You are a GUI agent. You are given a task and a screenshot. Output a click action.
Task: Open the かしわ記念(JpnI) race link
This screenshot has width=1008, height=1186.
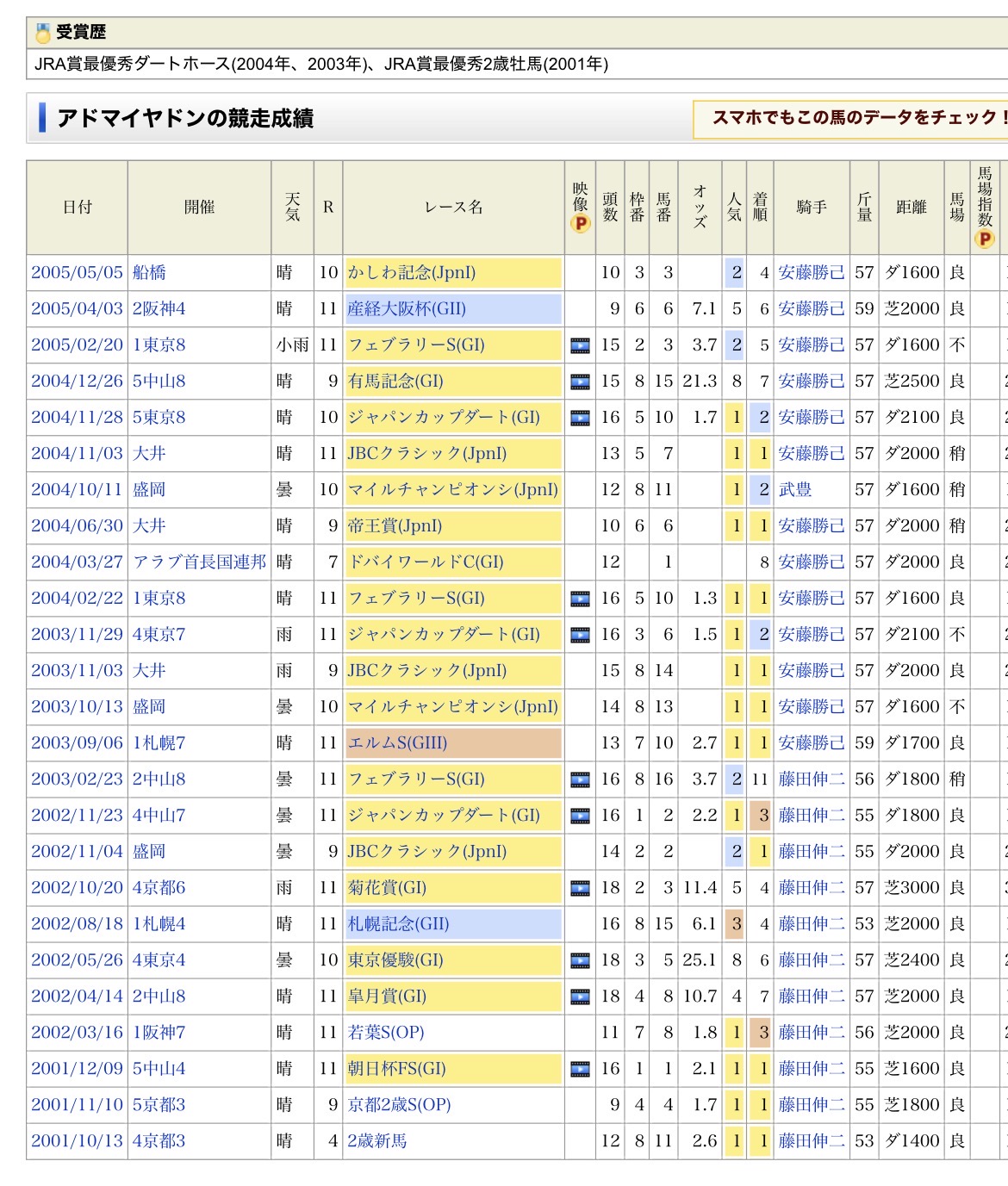click(411, 273)
